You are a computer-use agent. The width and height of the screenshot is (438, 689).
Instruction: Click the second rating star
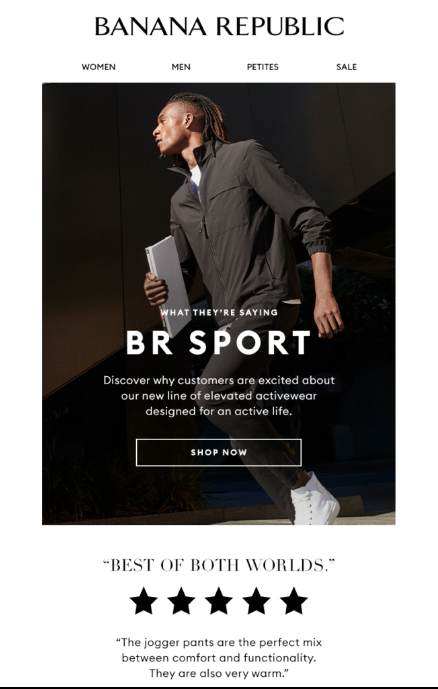click(x=181, y=601)
